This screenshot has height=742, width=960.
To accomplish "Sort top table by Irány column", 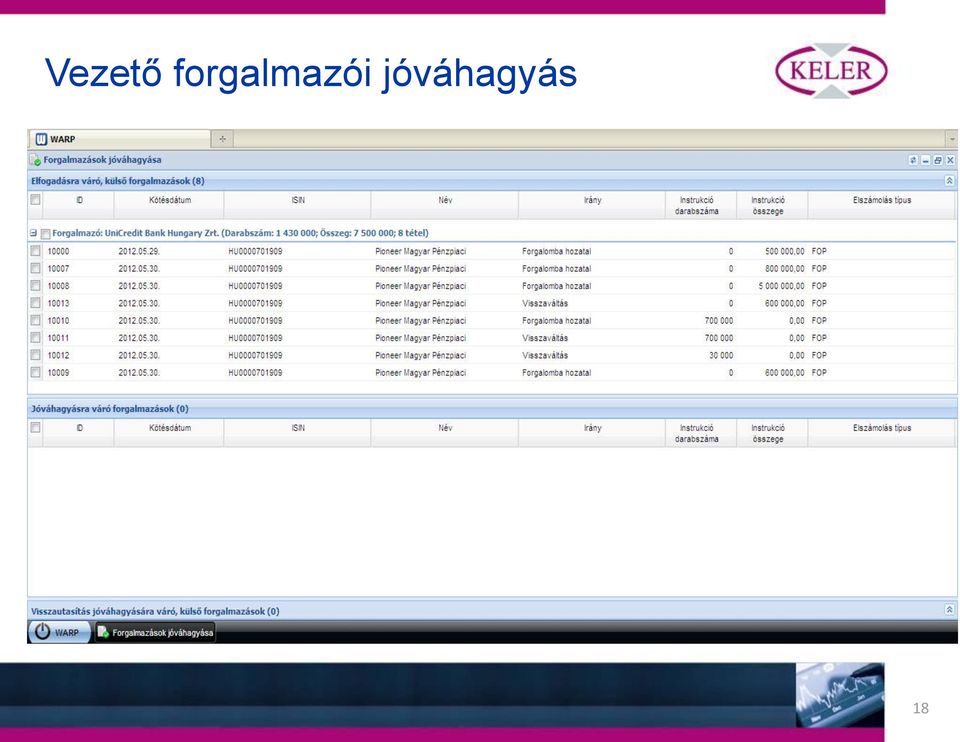I will [x=592, y=205].
